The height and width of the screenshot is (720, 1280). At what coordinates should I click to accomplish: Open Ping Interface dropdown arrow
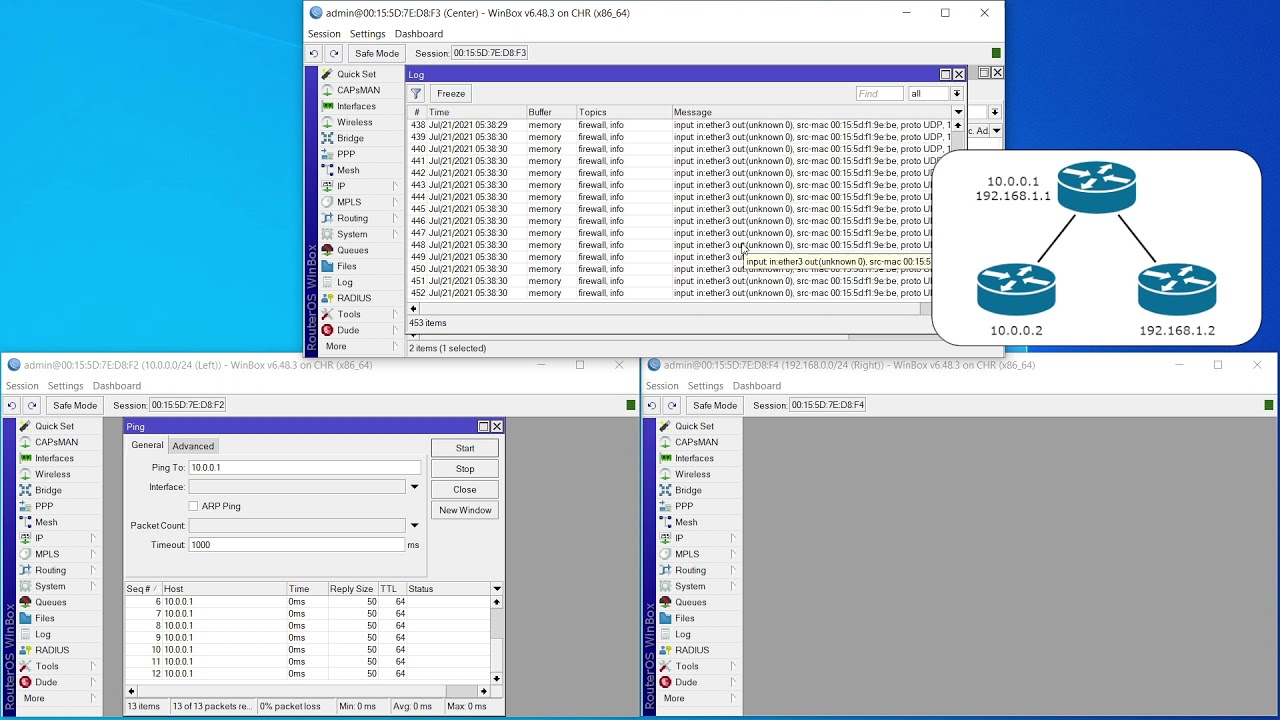click(x=414, y=487)
